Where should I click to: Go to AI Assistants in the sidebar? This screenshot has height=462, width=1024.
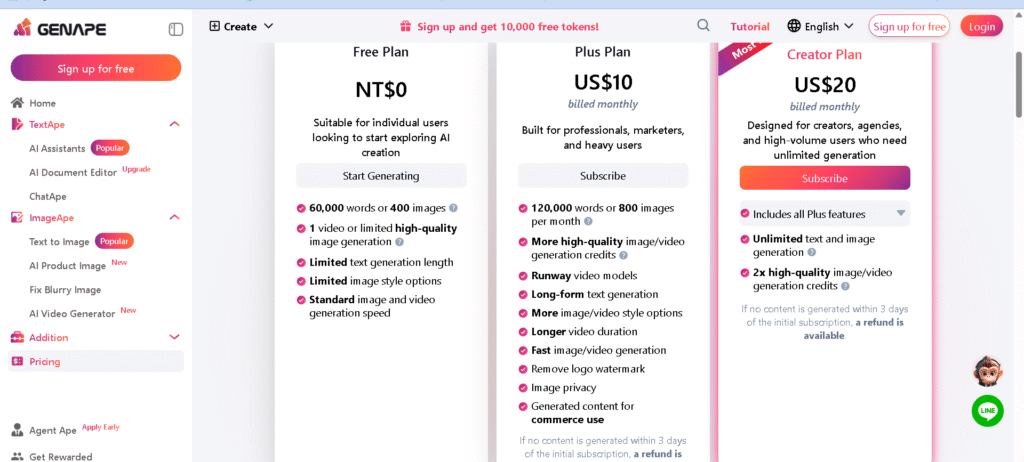(x=57, y=148)
